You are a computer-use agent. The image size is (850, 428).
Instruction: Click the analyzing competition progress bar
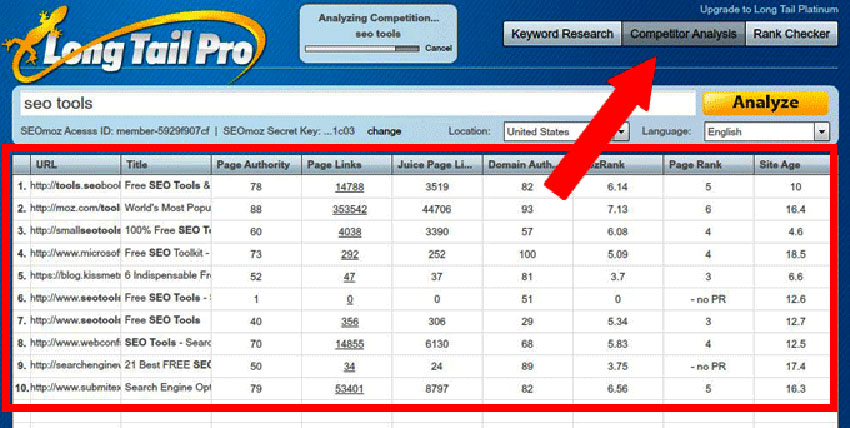click(x=362, y=49)
